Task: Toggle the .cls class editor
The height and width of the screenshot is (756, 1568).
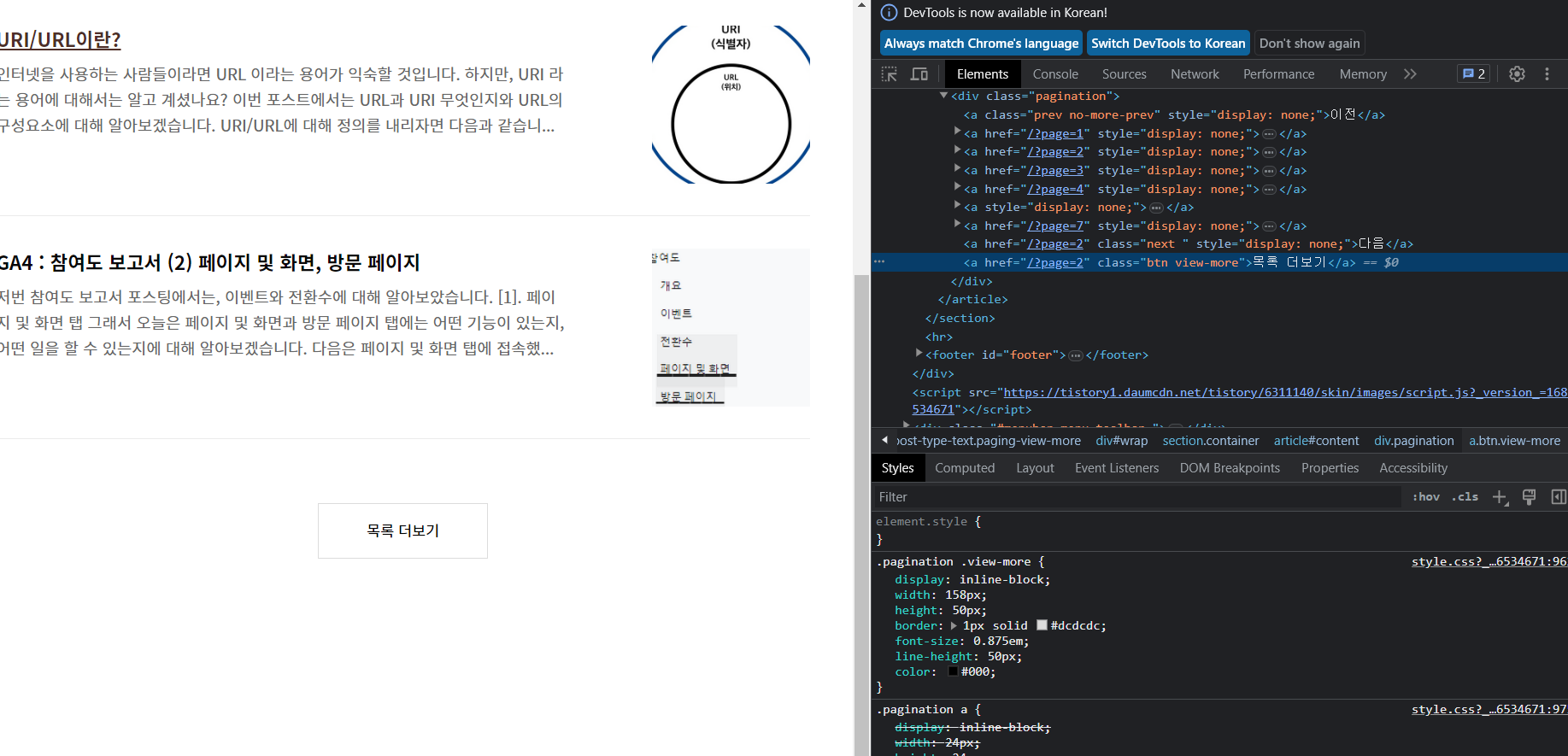Action: click(x=1465, y=497)
